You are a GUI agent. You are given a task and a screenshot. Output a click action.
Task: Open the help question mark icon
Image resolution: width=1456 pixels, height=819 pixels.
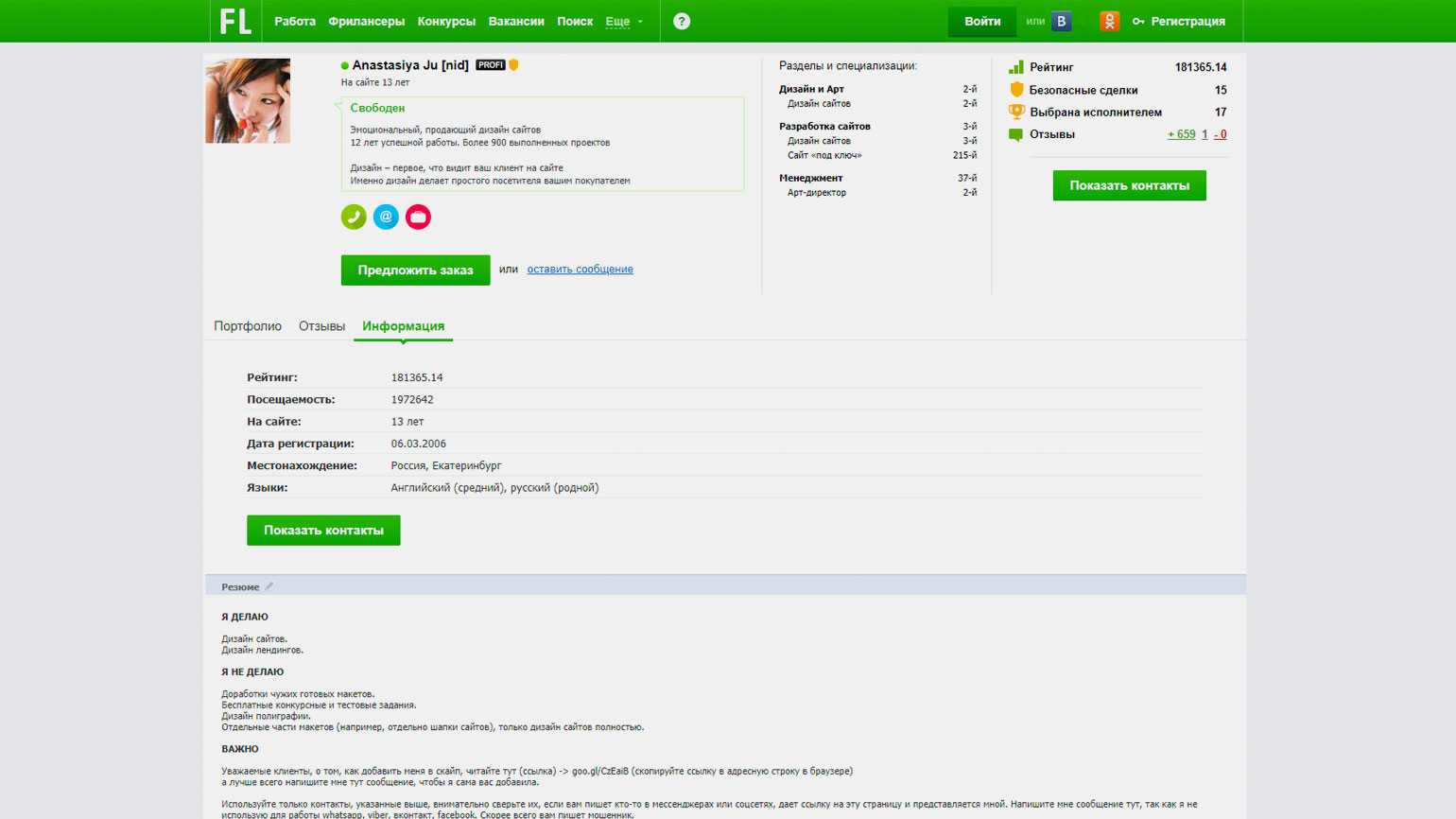tap(681, 21)
